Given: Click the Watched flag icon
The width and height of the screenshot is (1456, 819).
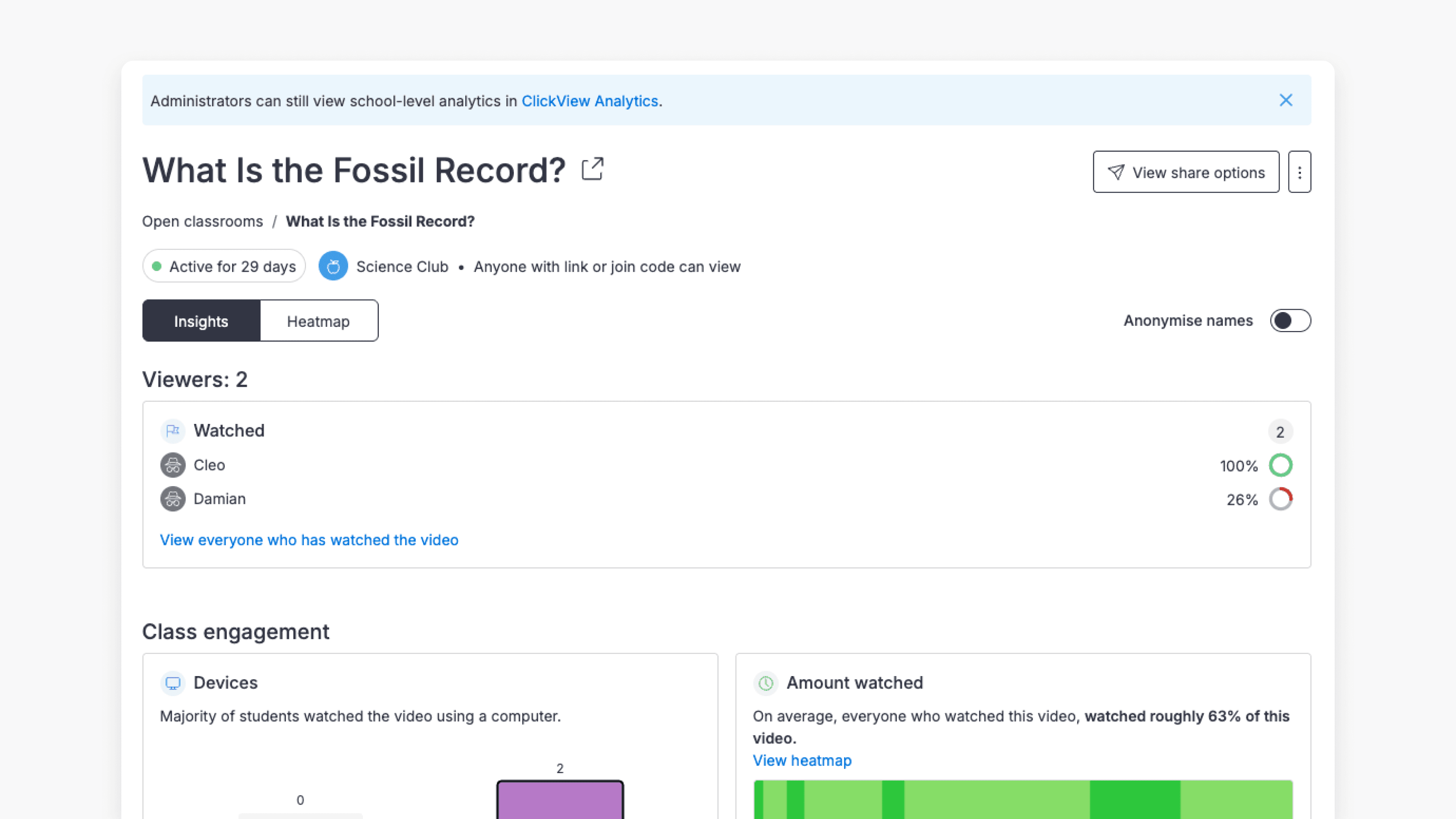Looking at the screenshot, I should coord(173,431).
